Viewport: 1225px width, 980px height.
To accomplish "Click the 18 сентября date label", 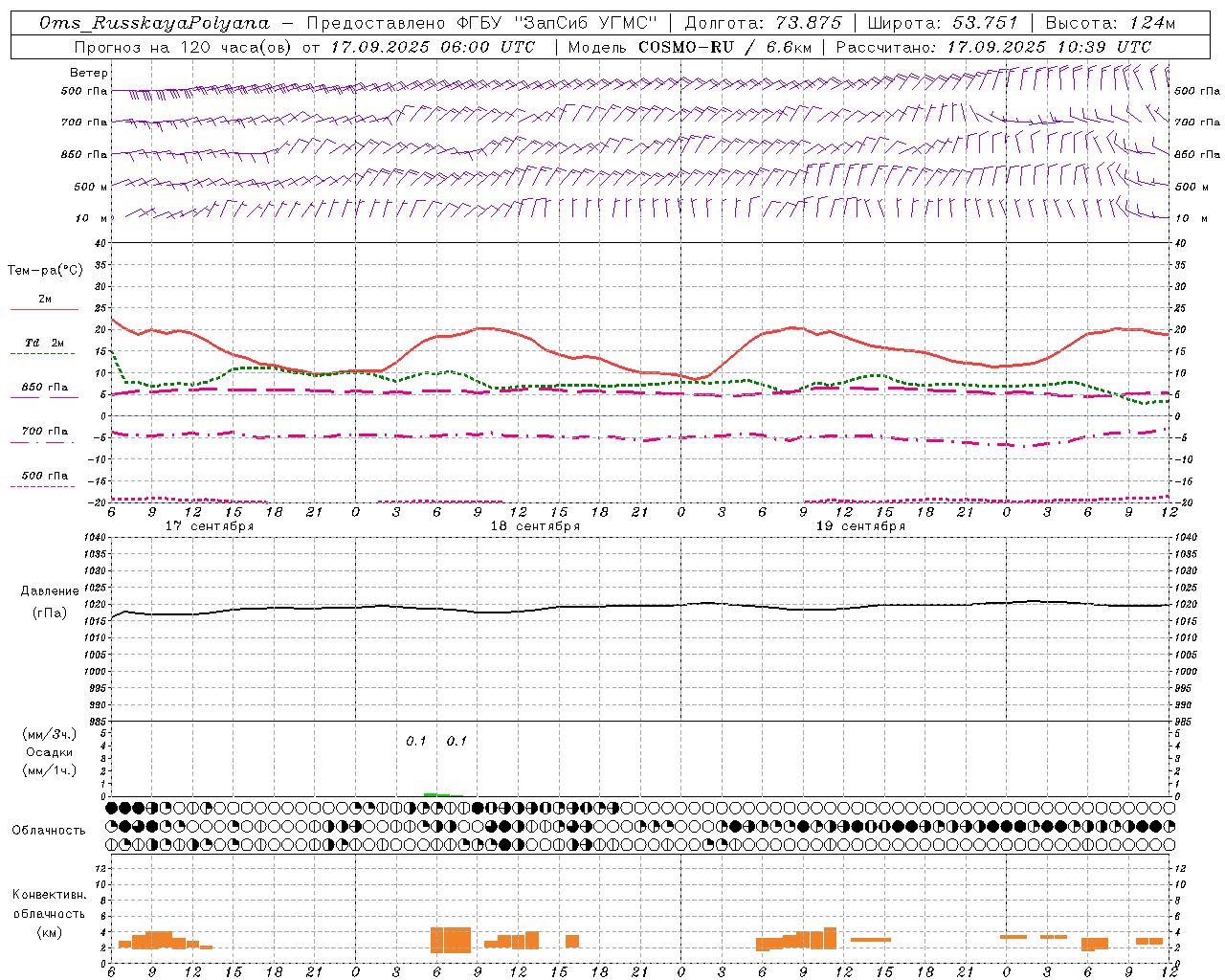I will pos(535,526).
